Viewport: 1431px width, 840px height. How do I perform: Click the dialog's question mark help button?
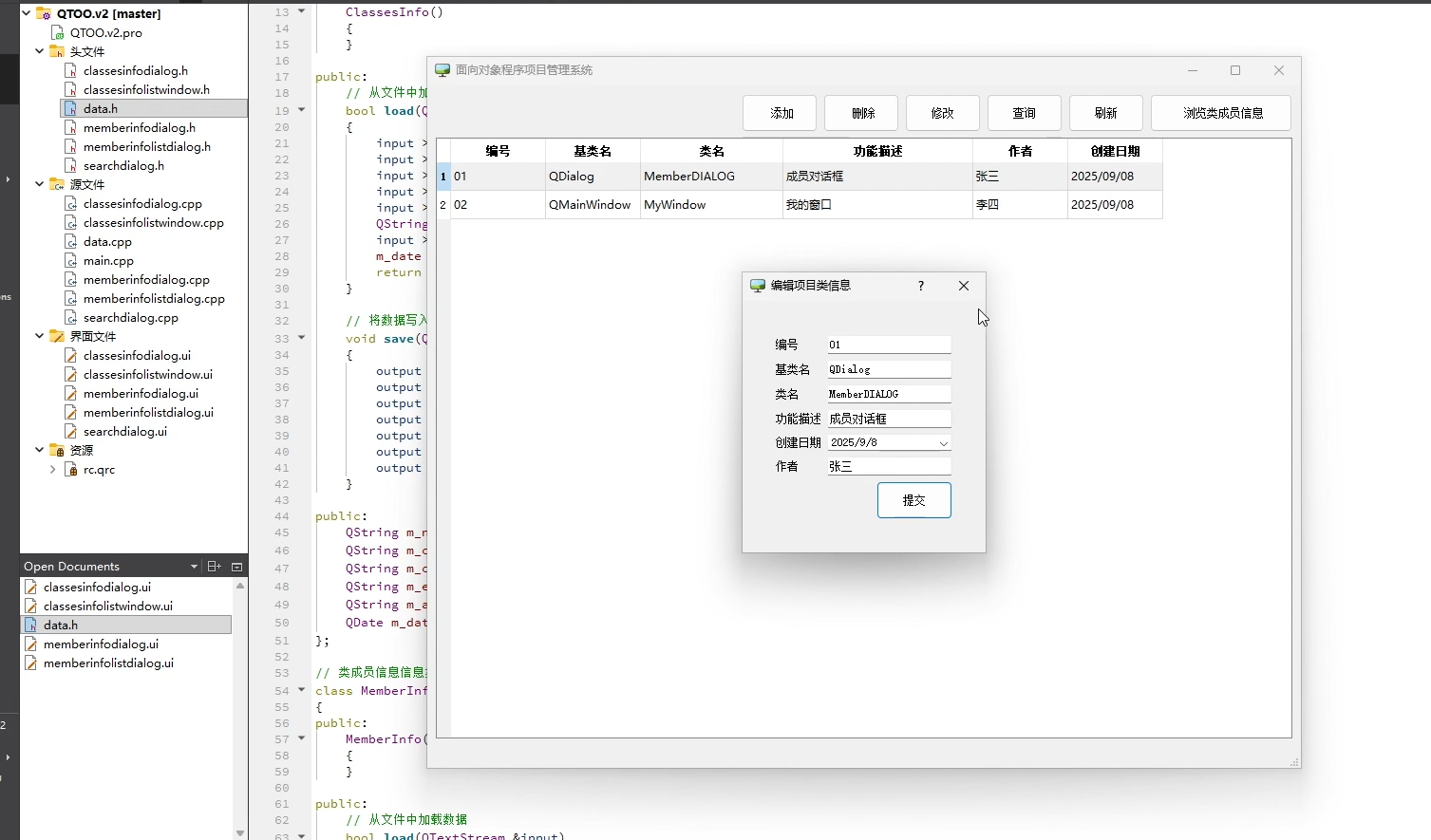pyautogui.click(x=921, y=286)
